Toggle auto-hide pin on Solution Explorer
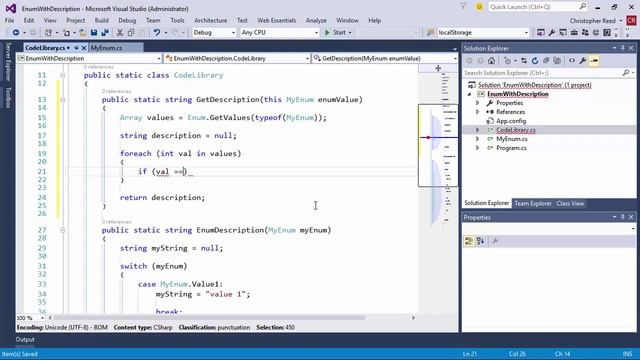 click(x=622, y=48)
